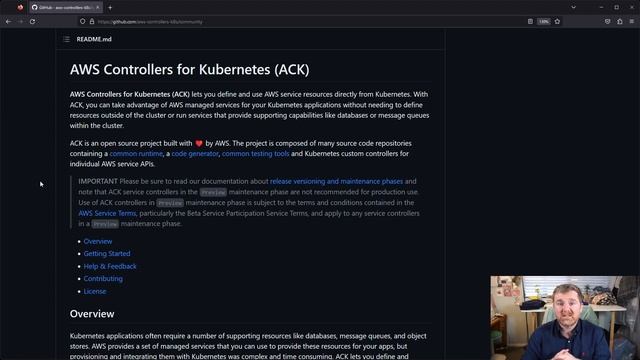Image resolution: width=640 pixels, height=360 pixels.
Task: Go to License section link
Action: pos(95,291)
